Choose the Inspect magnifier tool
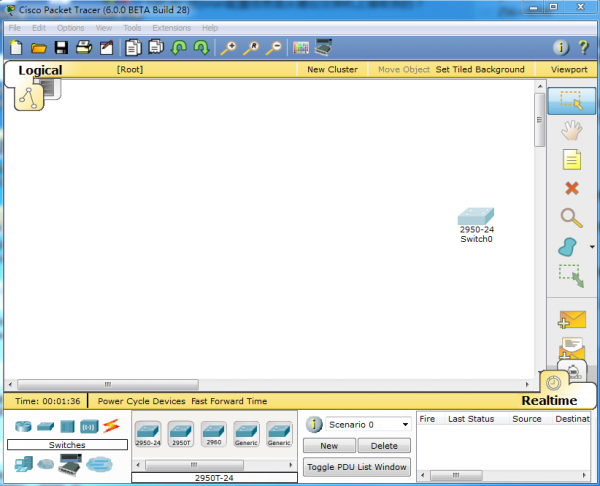This screenshot has height=486, width=600. tap(572, 218)
